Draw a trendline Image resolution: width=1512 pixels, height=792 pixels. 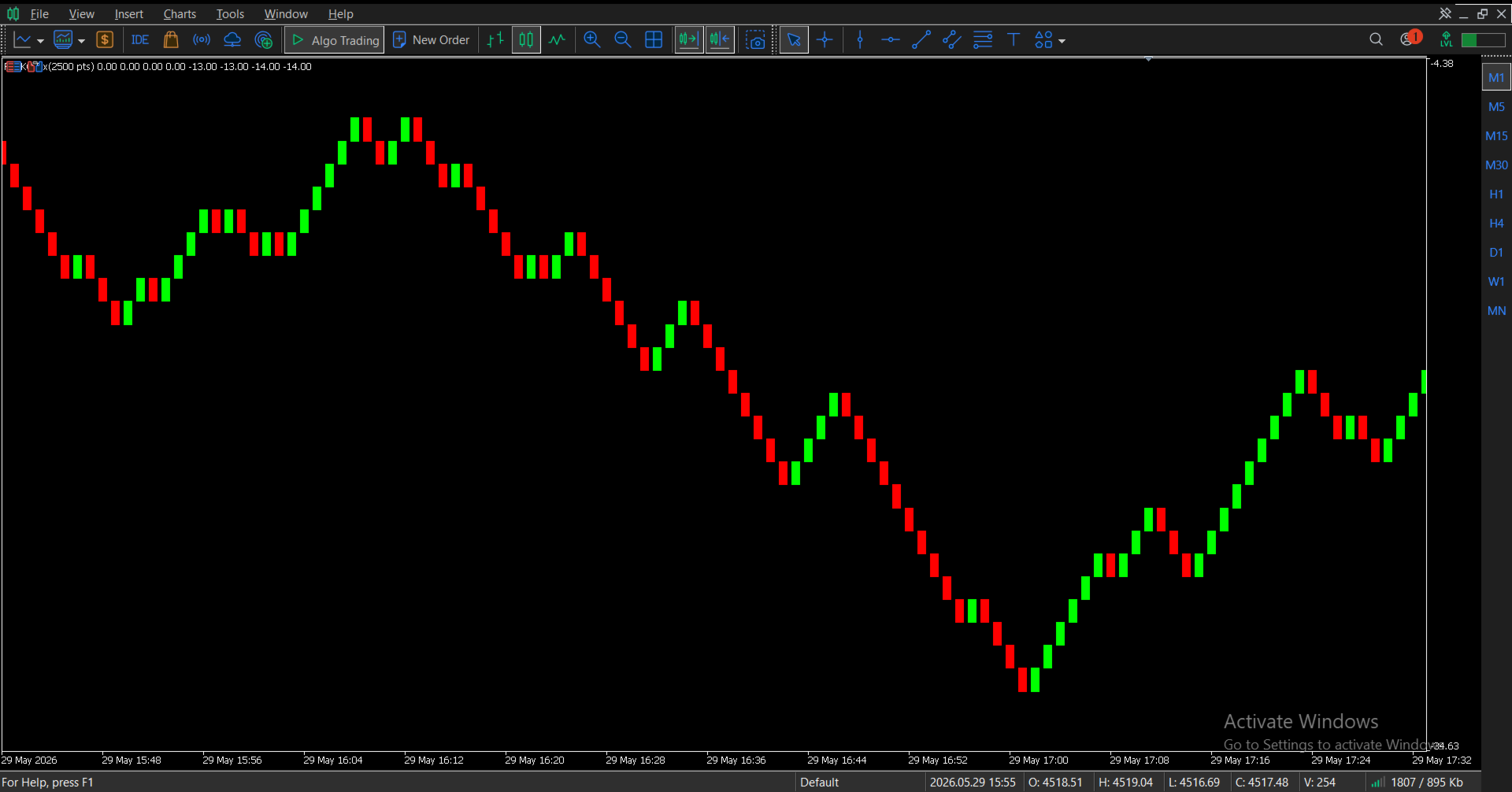pos(921,40)
